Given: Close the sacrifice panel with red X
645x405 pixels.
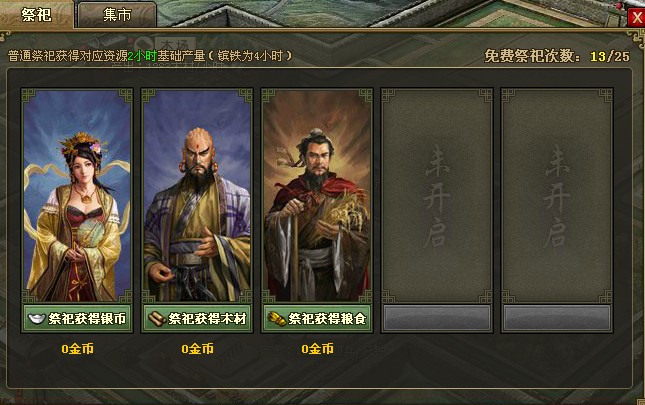Looking at the screenshot, I should [x=636, y=18].
